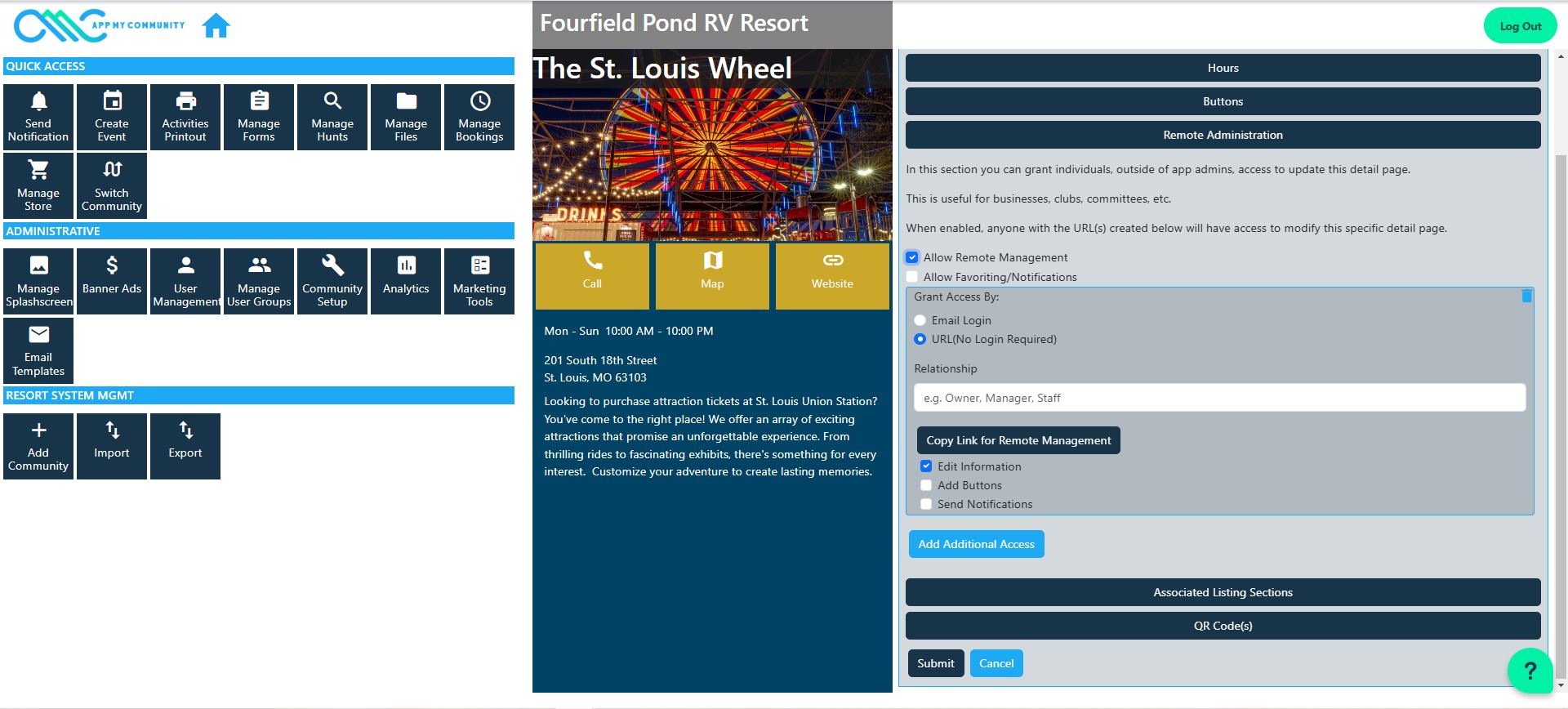Open the Create Event tile

pos(112,117)
